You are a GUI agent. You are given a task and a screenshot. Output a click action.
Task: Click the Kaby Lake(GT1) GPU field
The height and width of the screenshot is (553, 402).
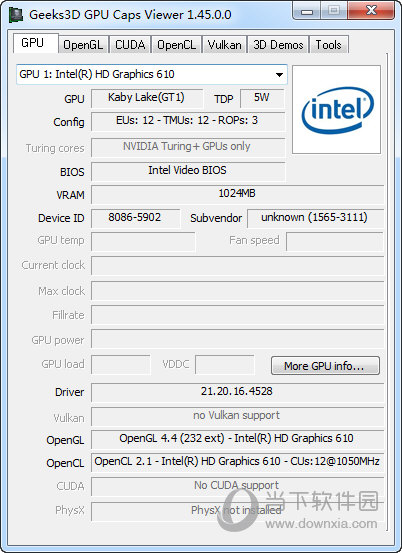click(147, 98)
